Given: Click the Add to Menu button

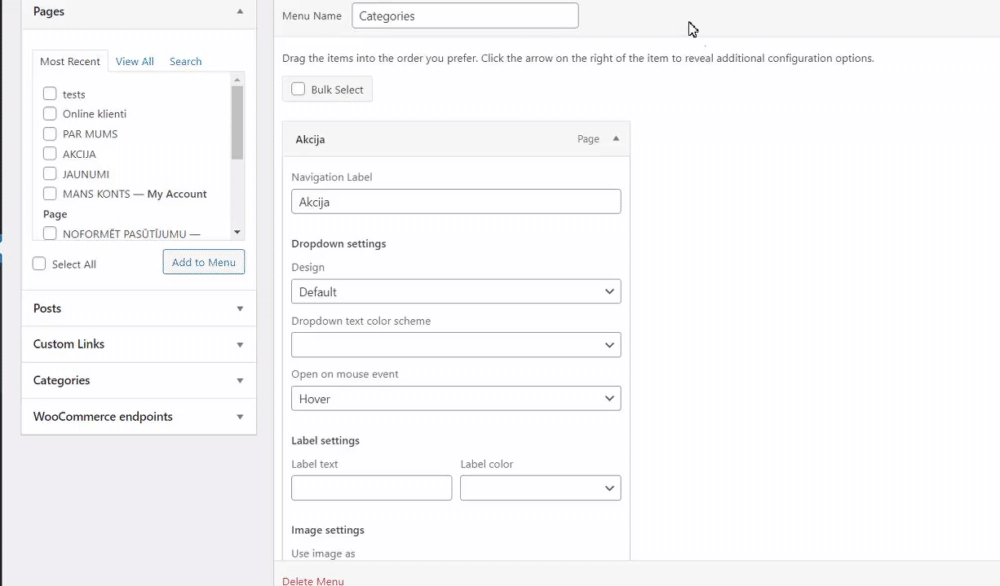Looking at the screenshot, I should (x=204, y=262).
